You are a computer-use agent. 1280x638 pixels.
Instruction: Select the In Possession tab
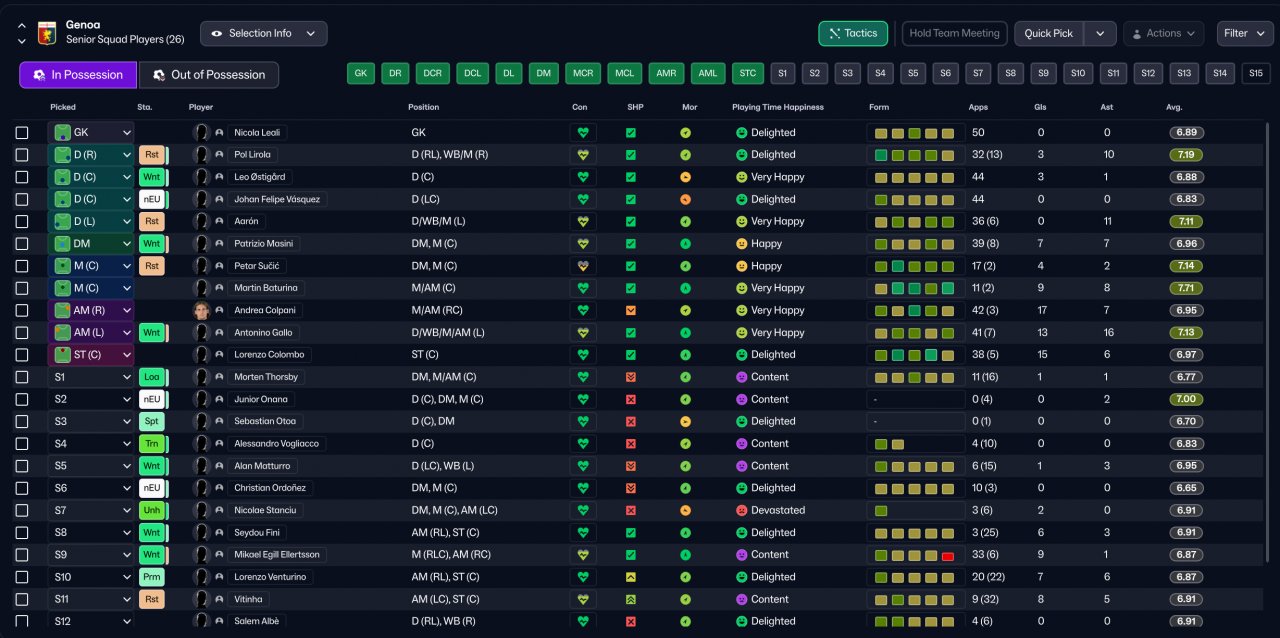[x=78, y=75]
